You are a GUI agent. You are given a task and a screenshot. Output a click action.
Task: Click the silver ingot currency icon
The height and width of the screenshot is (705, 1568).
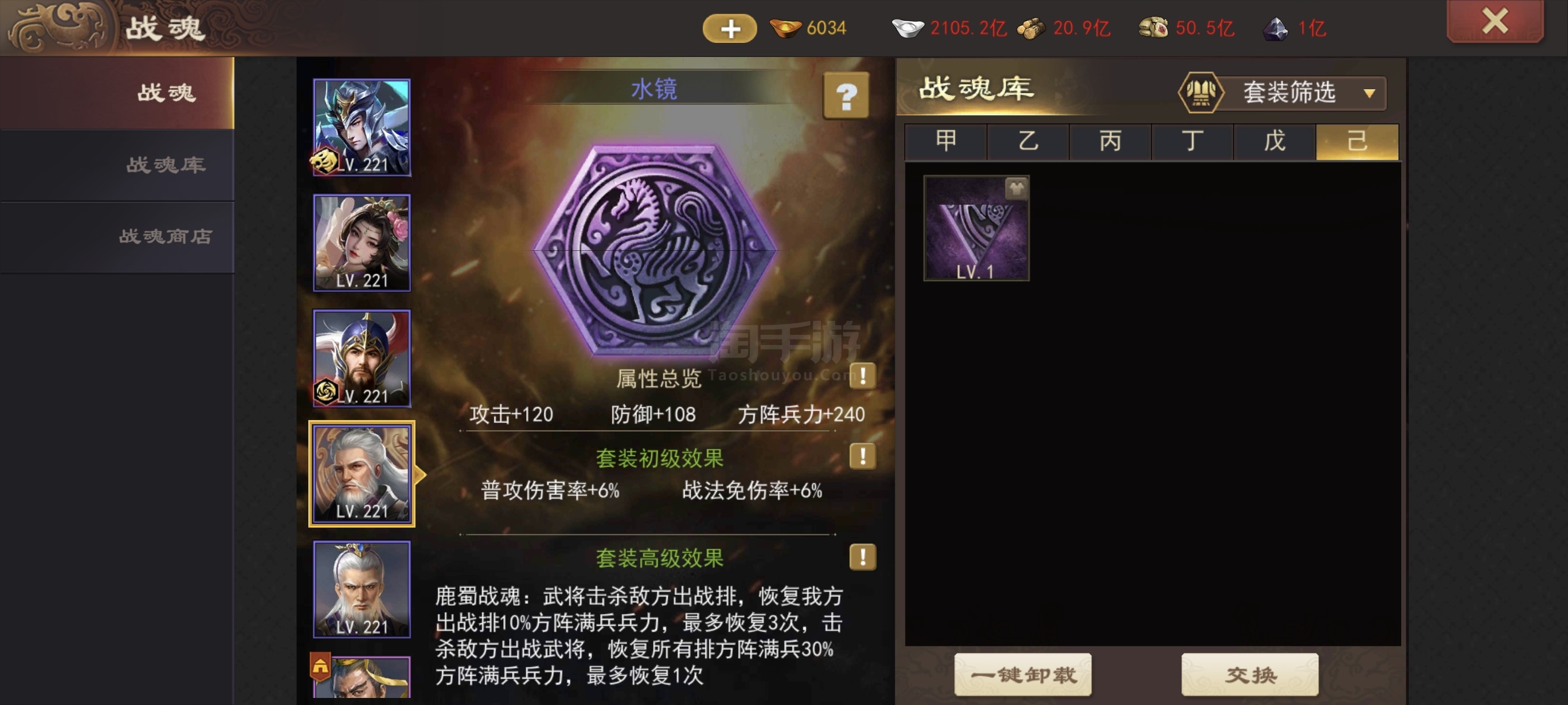click(x=907, y=28)
